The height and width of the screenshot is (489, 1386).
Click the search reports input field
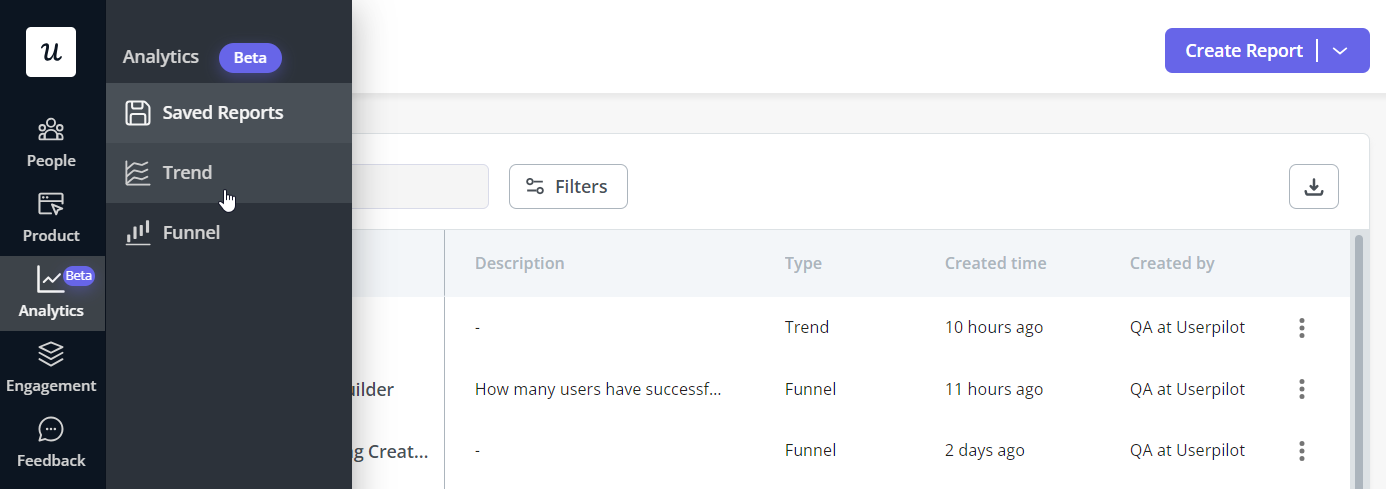420,187
